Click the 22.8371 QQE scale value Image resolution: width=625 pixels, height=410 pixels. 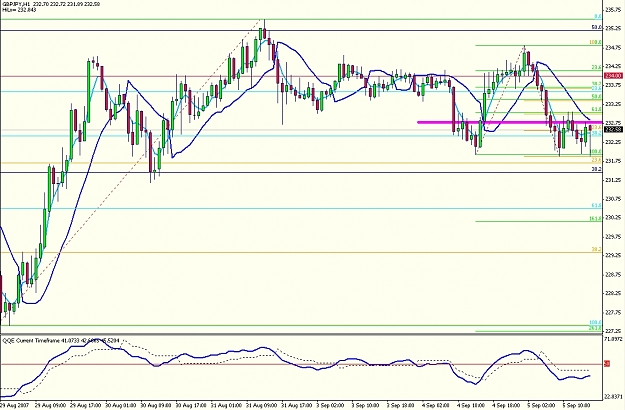pyautogui.click(x=614, y=396)
